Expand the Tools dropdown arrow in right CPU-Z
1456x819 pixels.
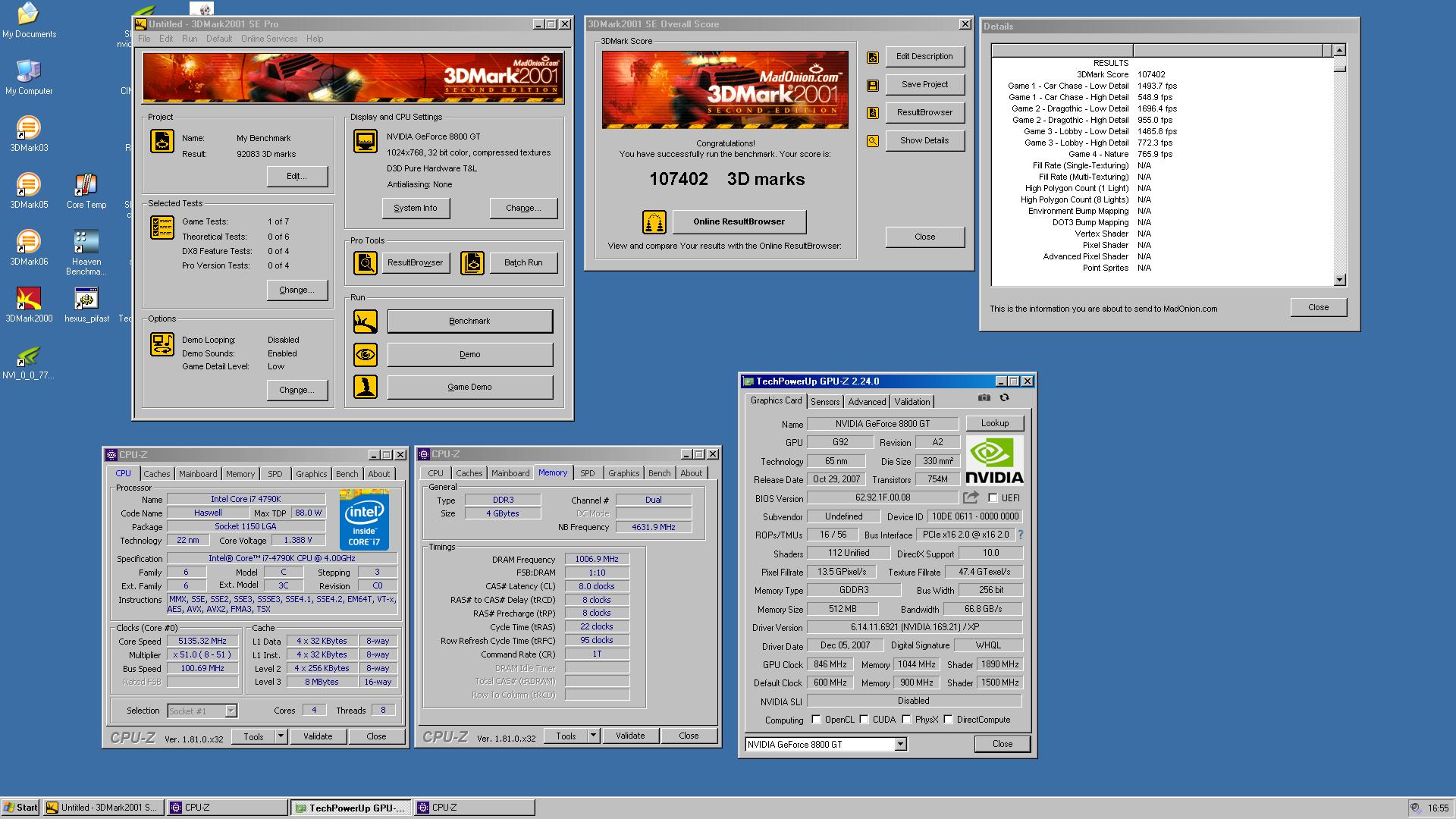point(593,736)
